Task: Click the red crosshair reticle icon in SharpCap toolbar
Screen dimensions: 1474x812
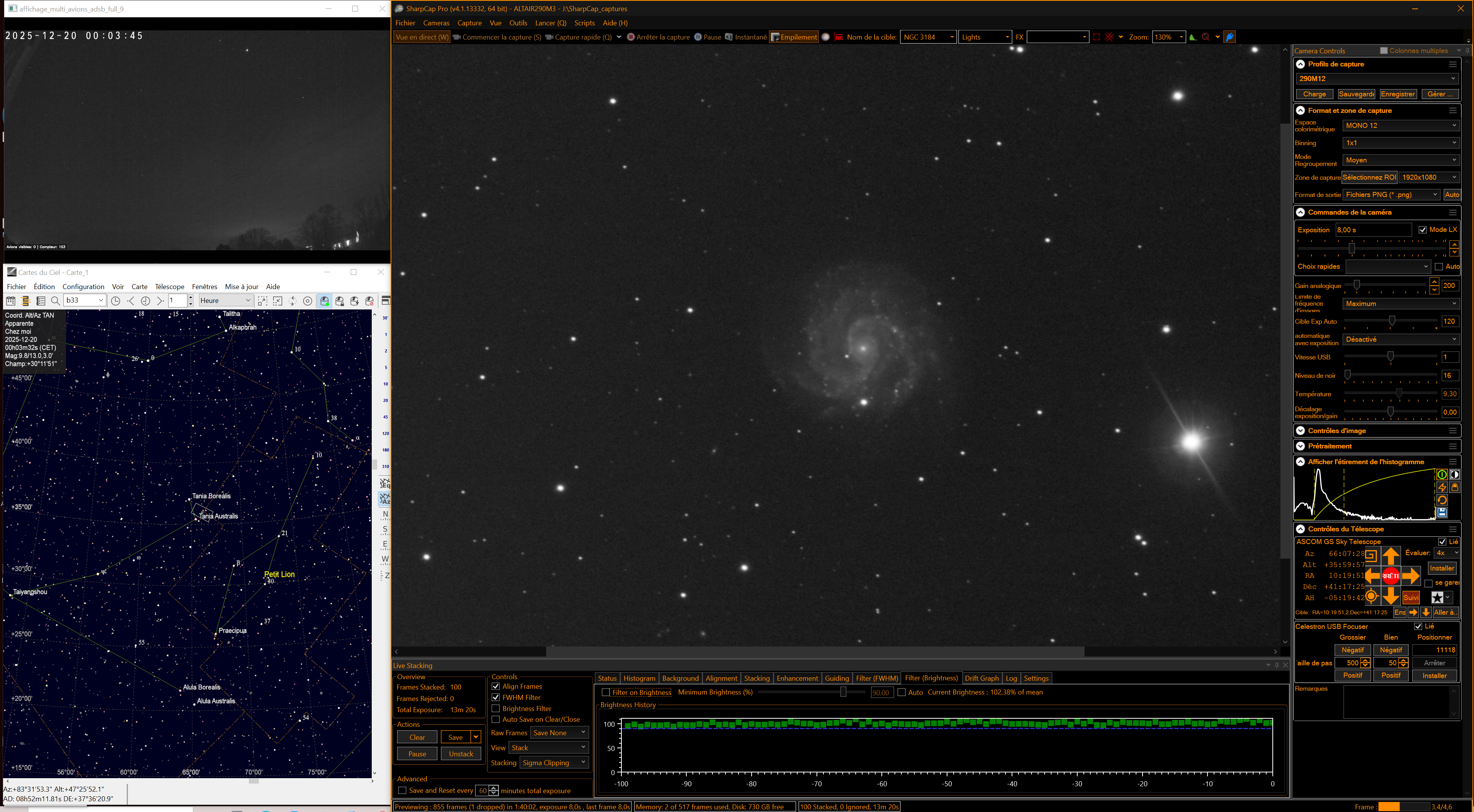Action: coord(1110,37)
